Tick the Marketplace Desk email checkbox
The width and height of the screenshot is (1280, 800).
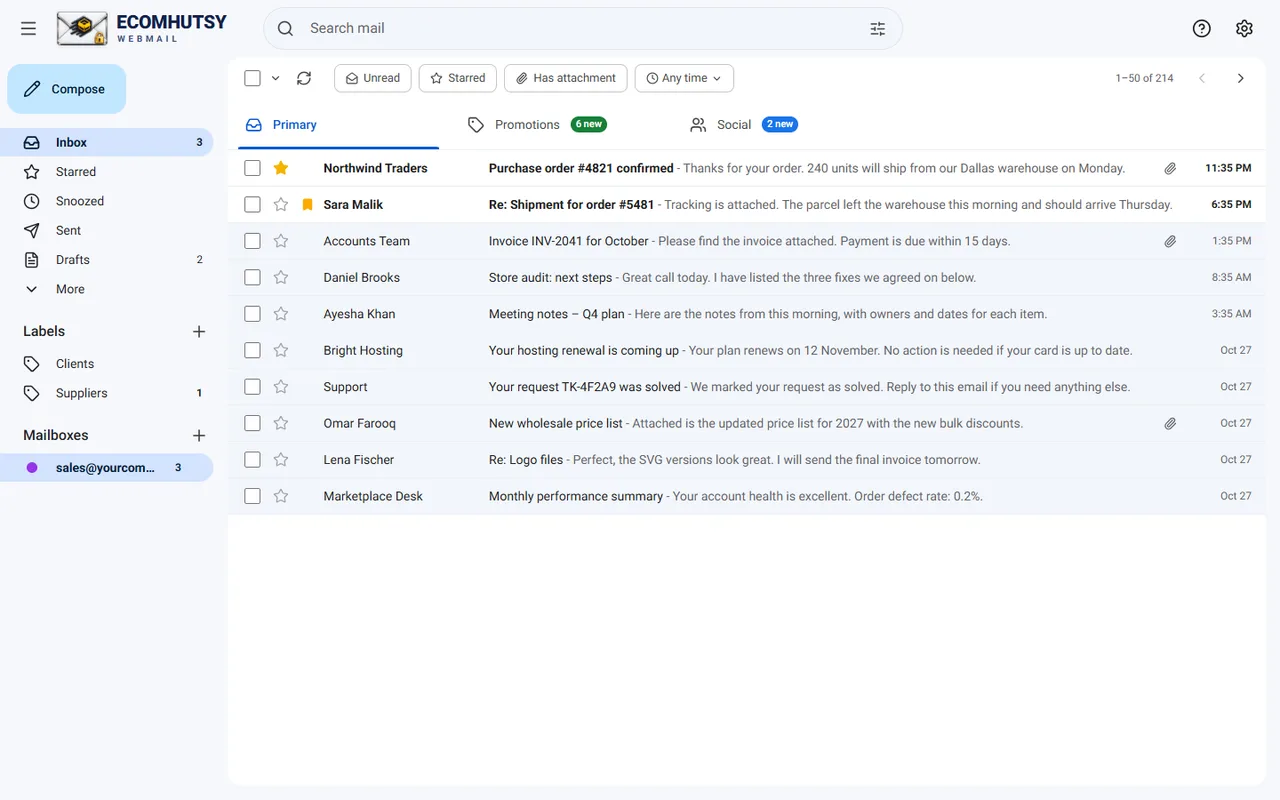[252, 496]
